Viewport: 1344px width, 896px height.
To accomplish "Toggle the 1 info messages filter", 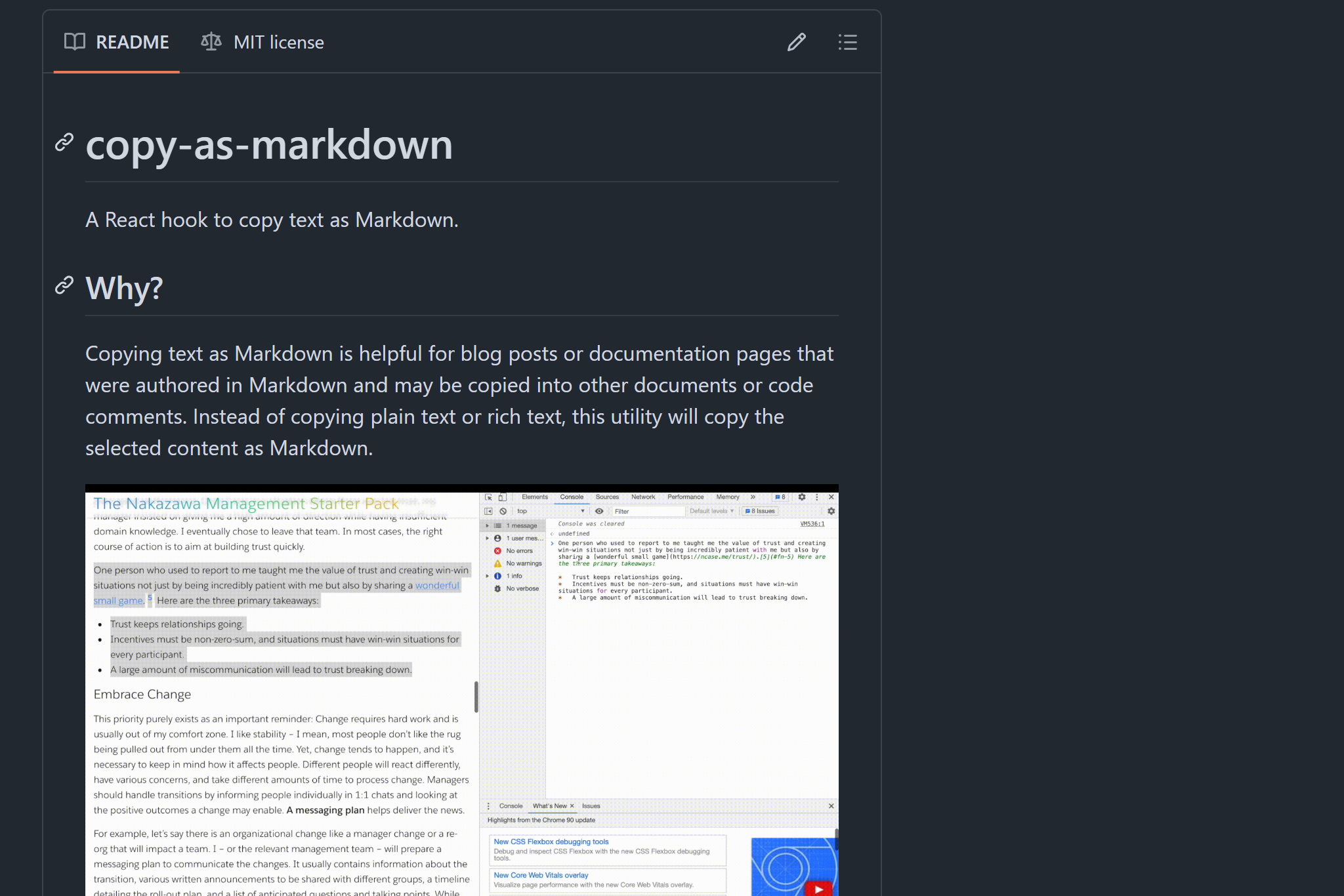I will coord(514,576).
